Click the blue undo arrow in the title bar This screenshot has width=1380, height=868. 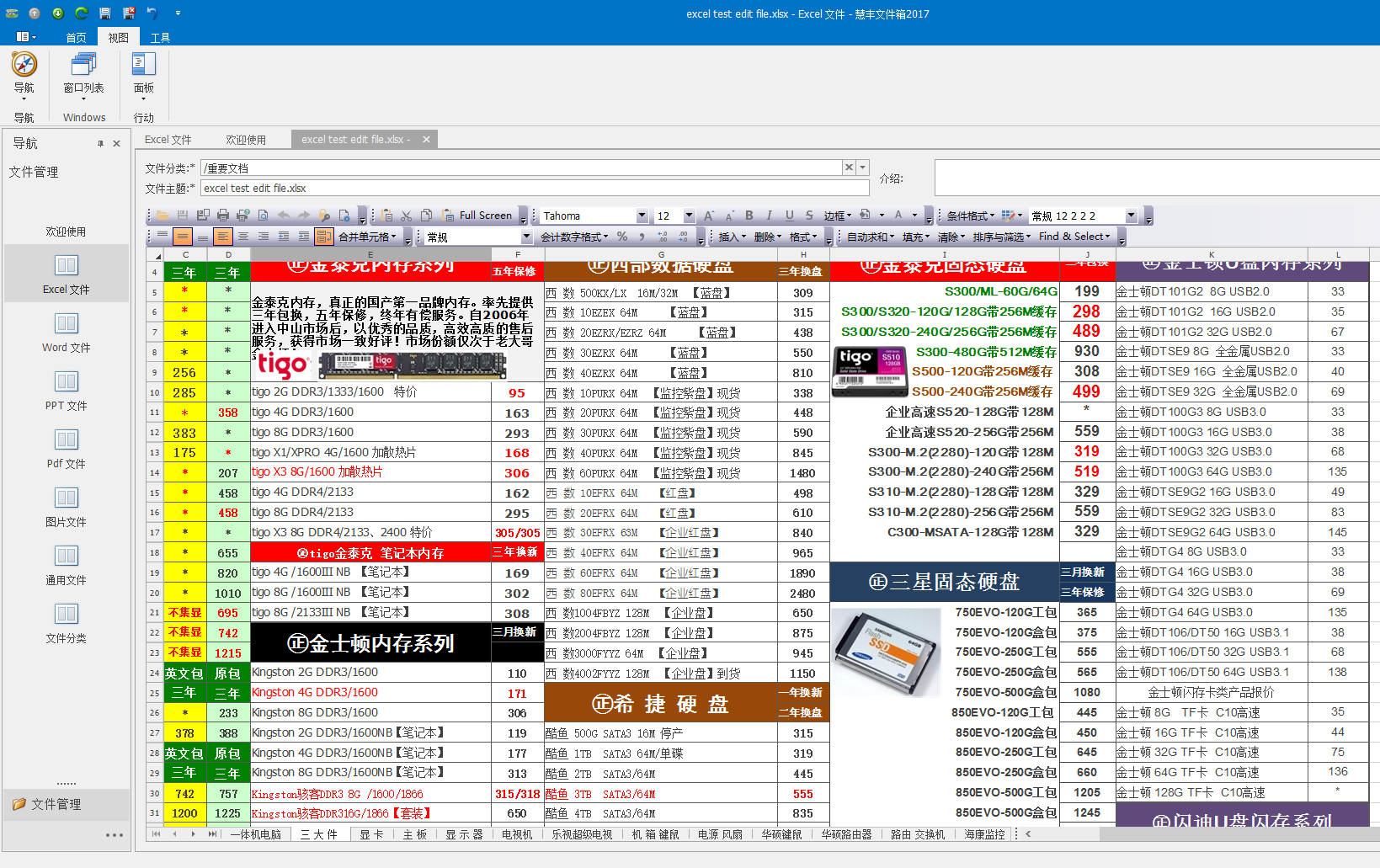tap(152, 13)
